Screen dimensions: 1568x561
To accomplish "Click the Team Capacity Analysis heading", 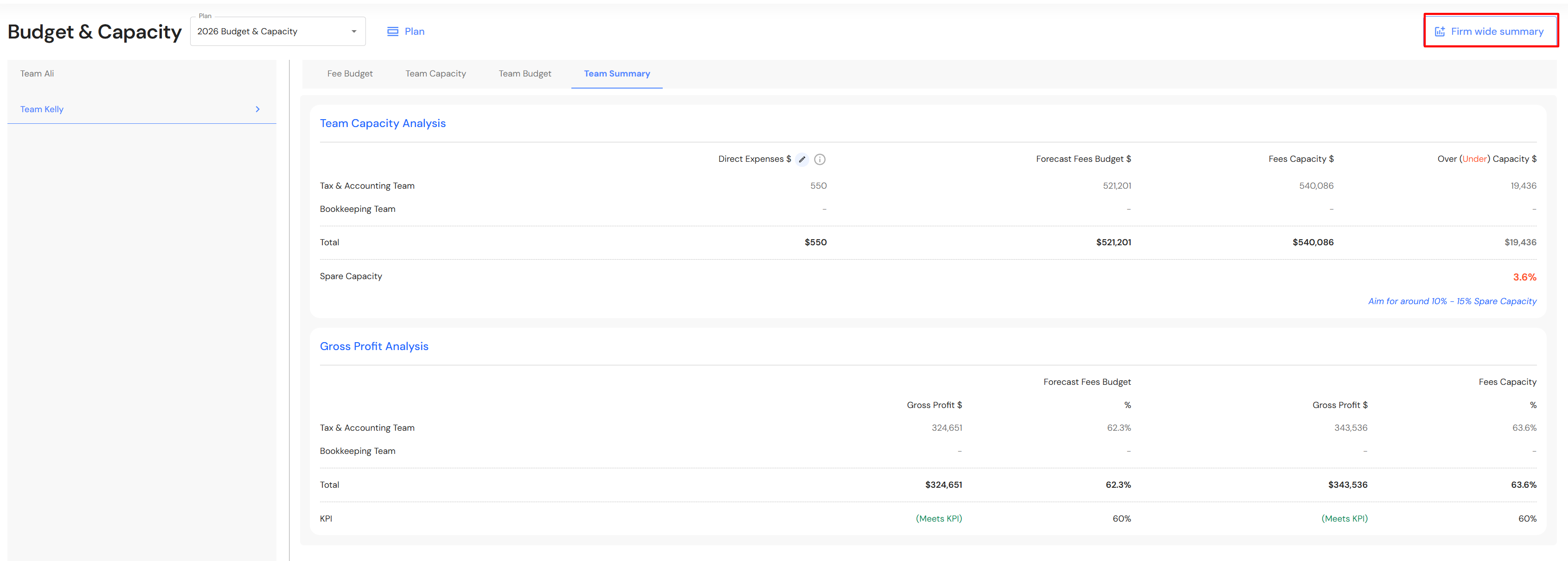I will (382, 123).
